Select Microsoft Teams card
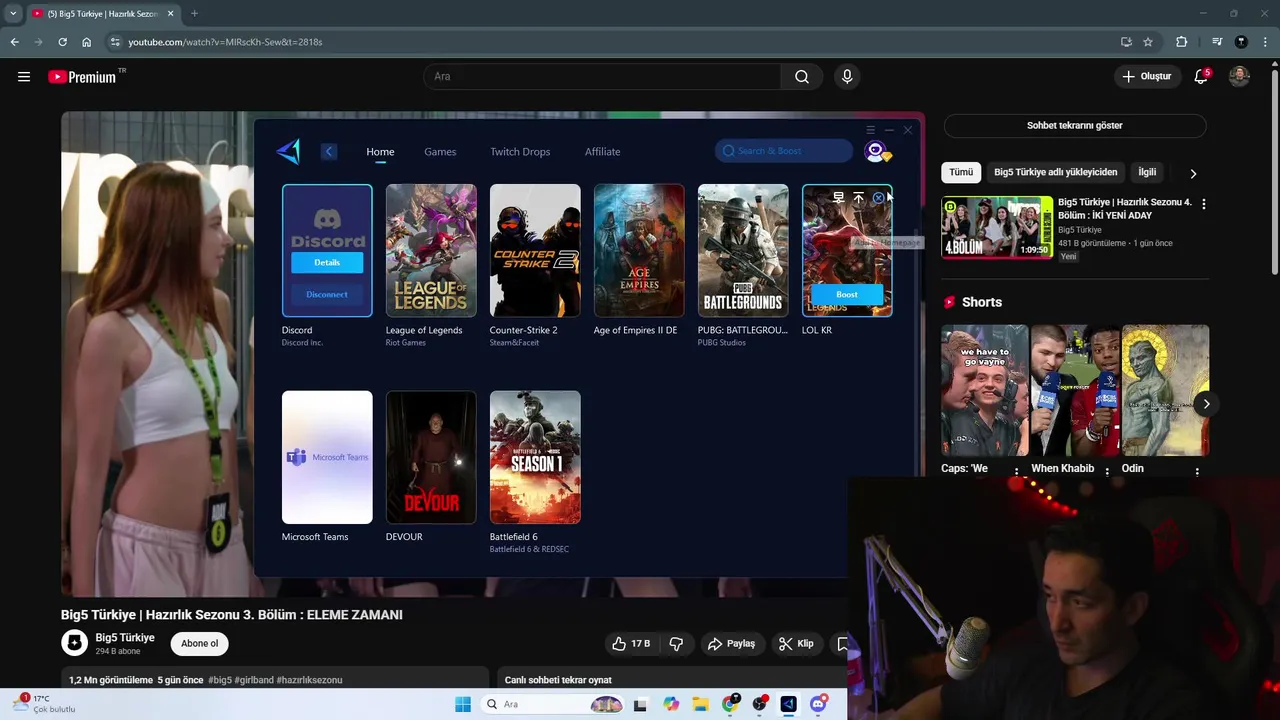 [x=327, y=457]
